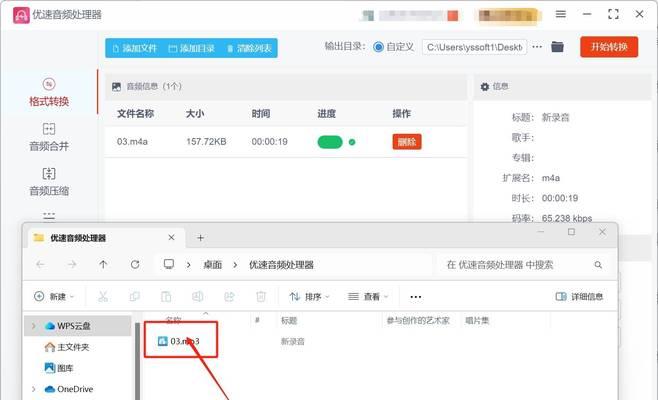Open the hamburger menu in the title bar

[x=561, y=14]
